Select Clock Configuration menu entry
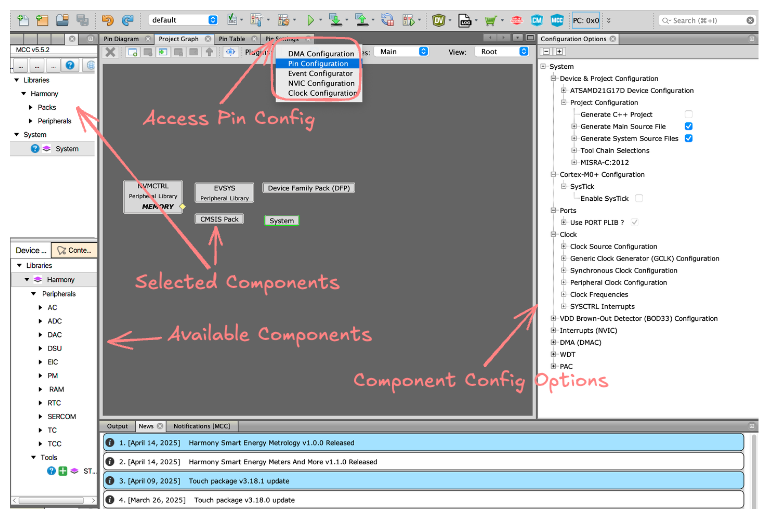This screenshot has height=519, width=768. coord(319,93)
